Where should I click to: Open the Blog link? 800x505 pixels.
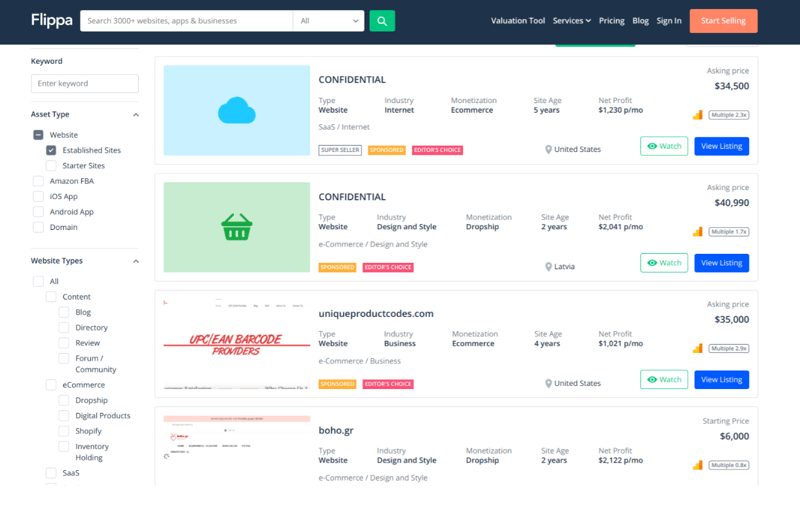click(x=640, y=21)
